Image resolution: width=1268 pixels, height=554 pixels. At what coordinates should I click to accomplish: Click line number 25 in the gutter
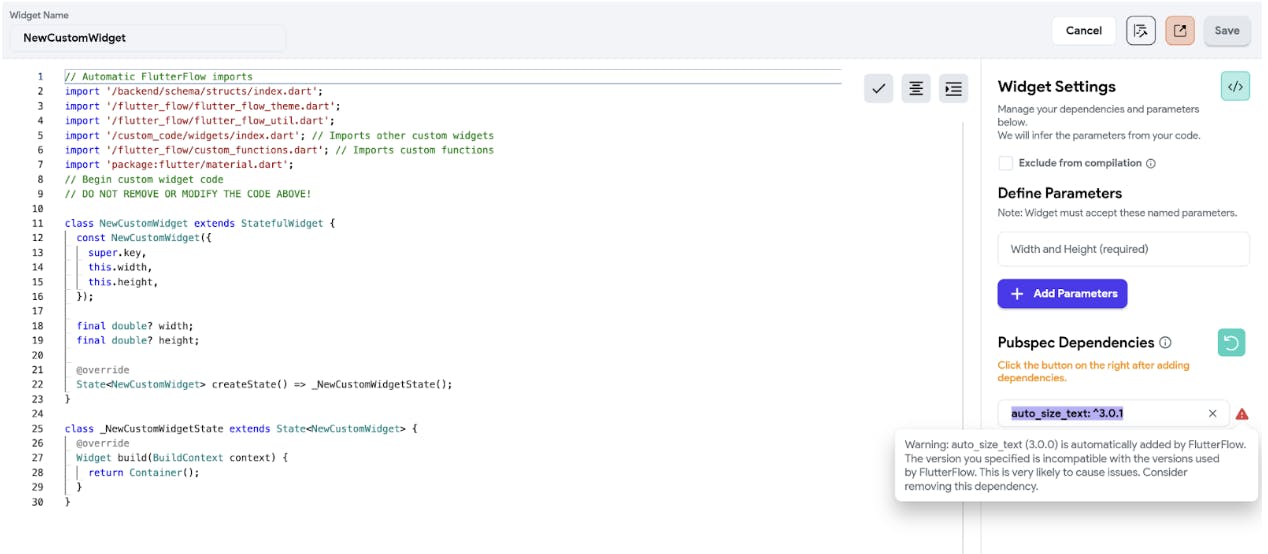[x=38, y=429]
